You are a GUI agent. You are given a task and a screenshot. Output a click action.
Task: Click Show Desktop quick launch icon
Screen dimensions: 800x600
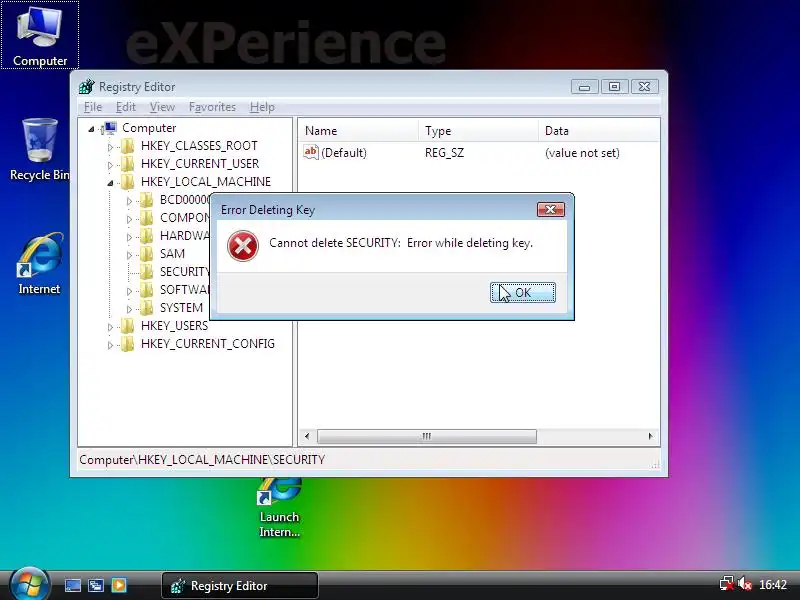[x=72, y=585]
